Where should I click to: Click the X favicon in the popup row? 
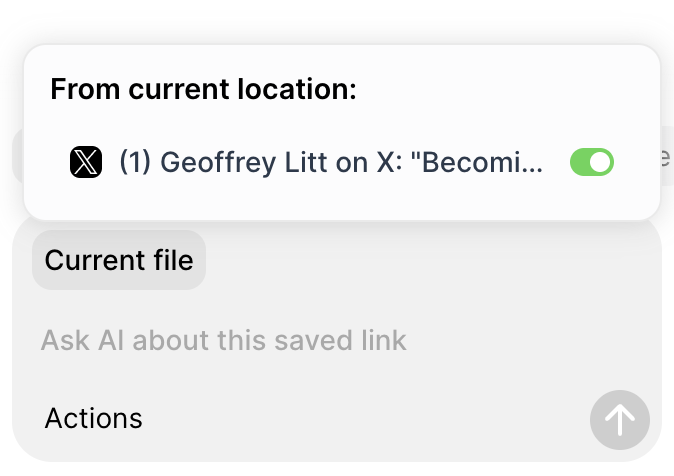click(86, 162)
